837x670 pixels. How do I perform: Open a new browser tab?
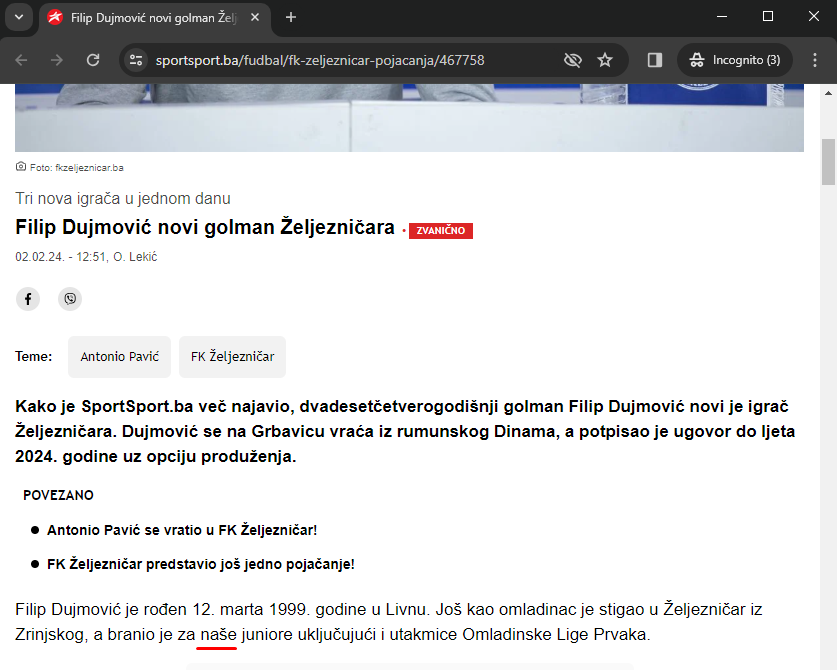(290, 18)
